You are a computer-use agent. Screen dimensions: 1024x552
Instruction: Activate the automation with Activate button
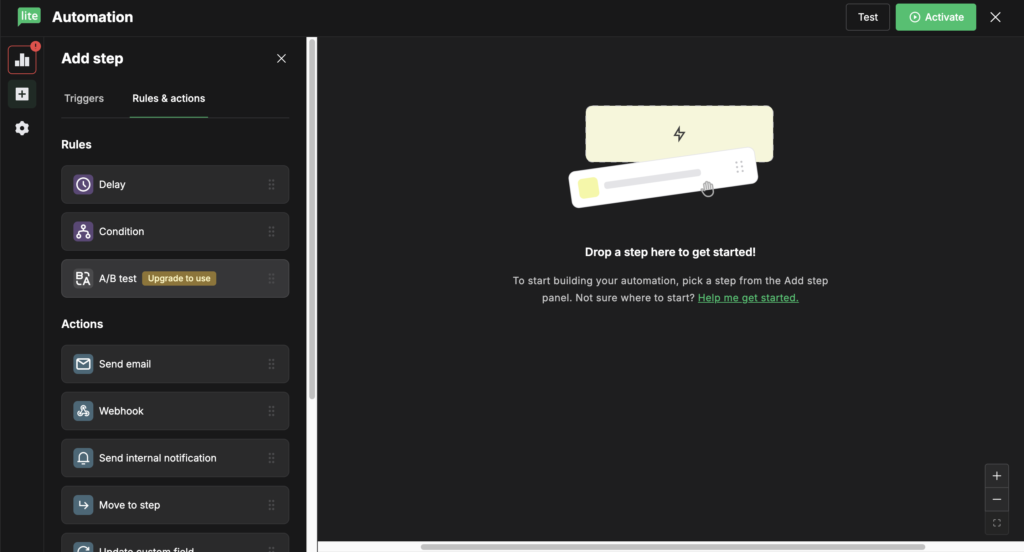point(935,17)
